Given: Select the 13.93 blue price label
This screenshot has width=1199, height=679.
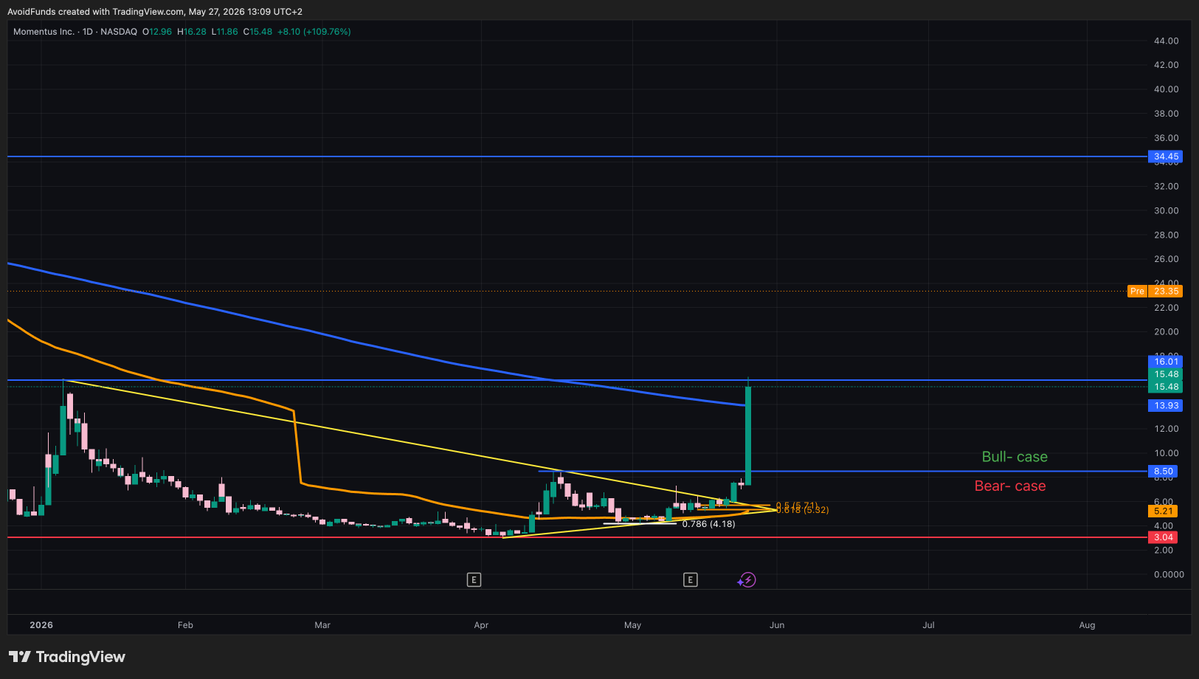Looking at the screenshot, I should click(1165, 405).
